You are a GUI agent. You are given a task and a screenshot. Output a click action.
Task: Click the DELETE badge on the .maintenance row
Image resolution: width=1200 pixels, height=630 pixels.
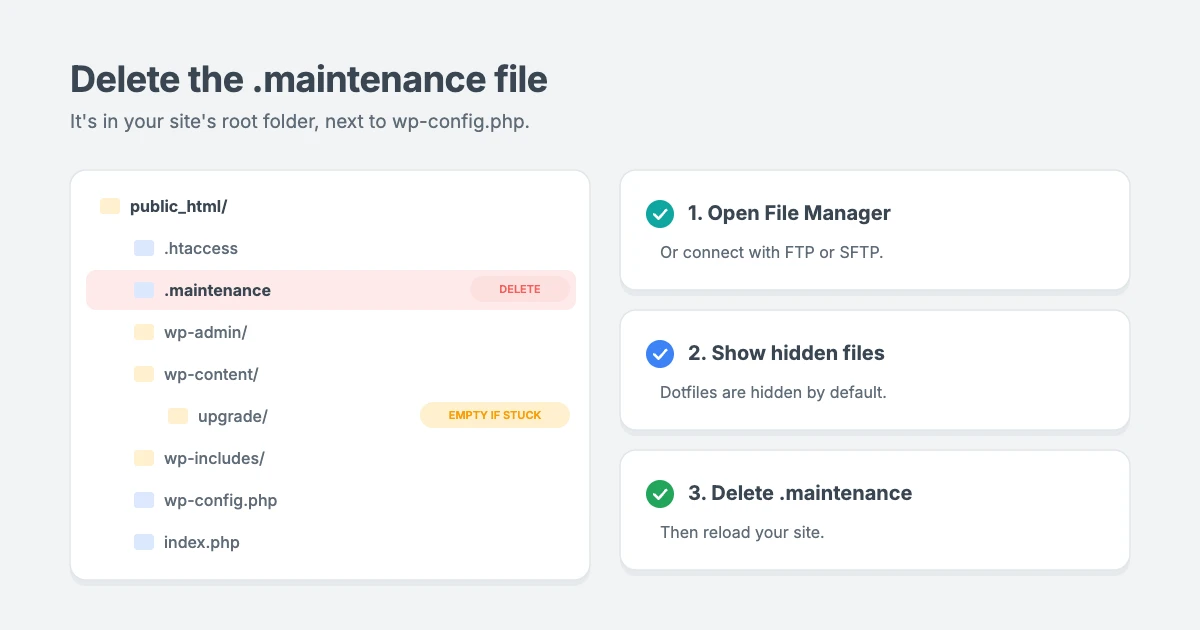(x=520, y=289)
